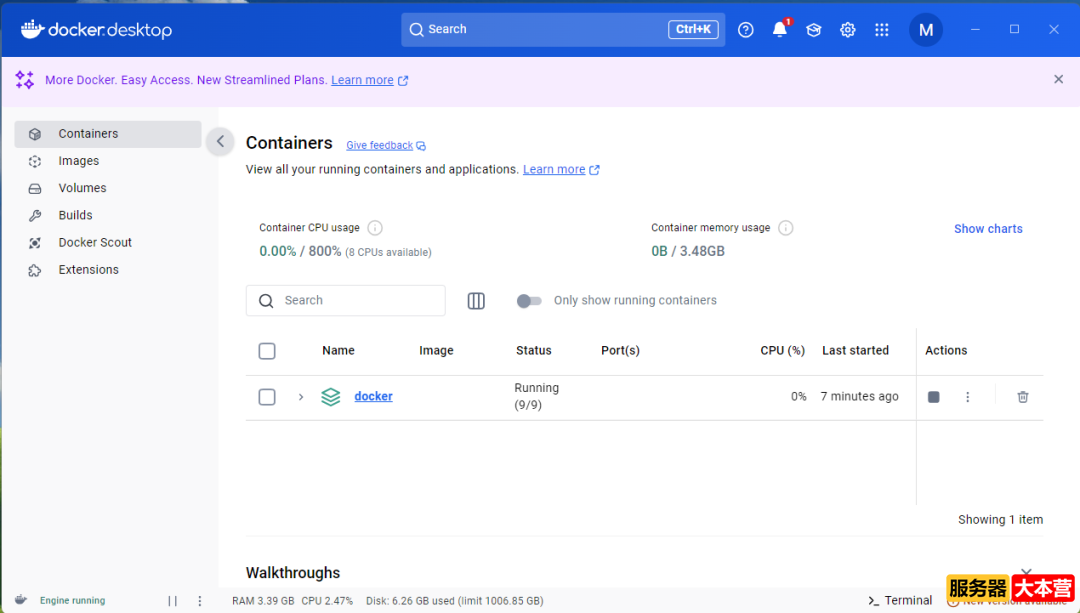This screenshot has height=613, width=1080.
Task: Tick the docker row checkbox
Action: (267, 397)
